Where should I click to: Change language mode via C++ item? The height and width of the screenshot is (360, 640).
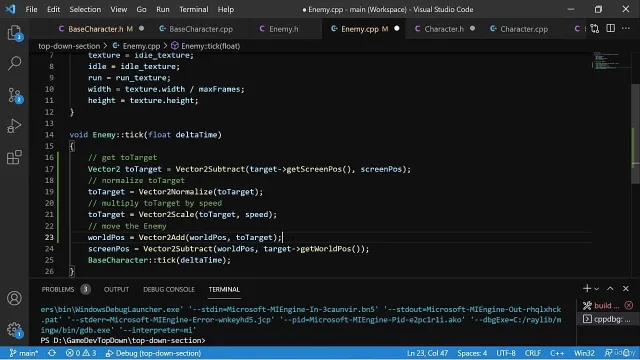coord(557,353)
